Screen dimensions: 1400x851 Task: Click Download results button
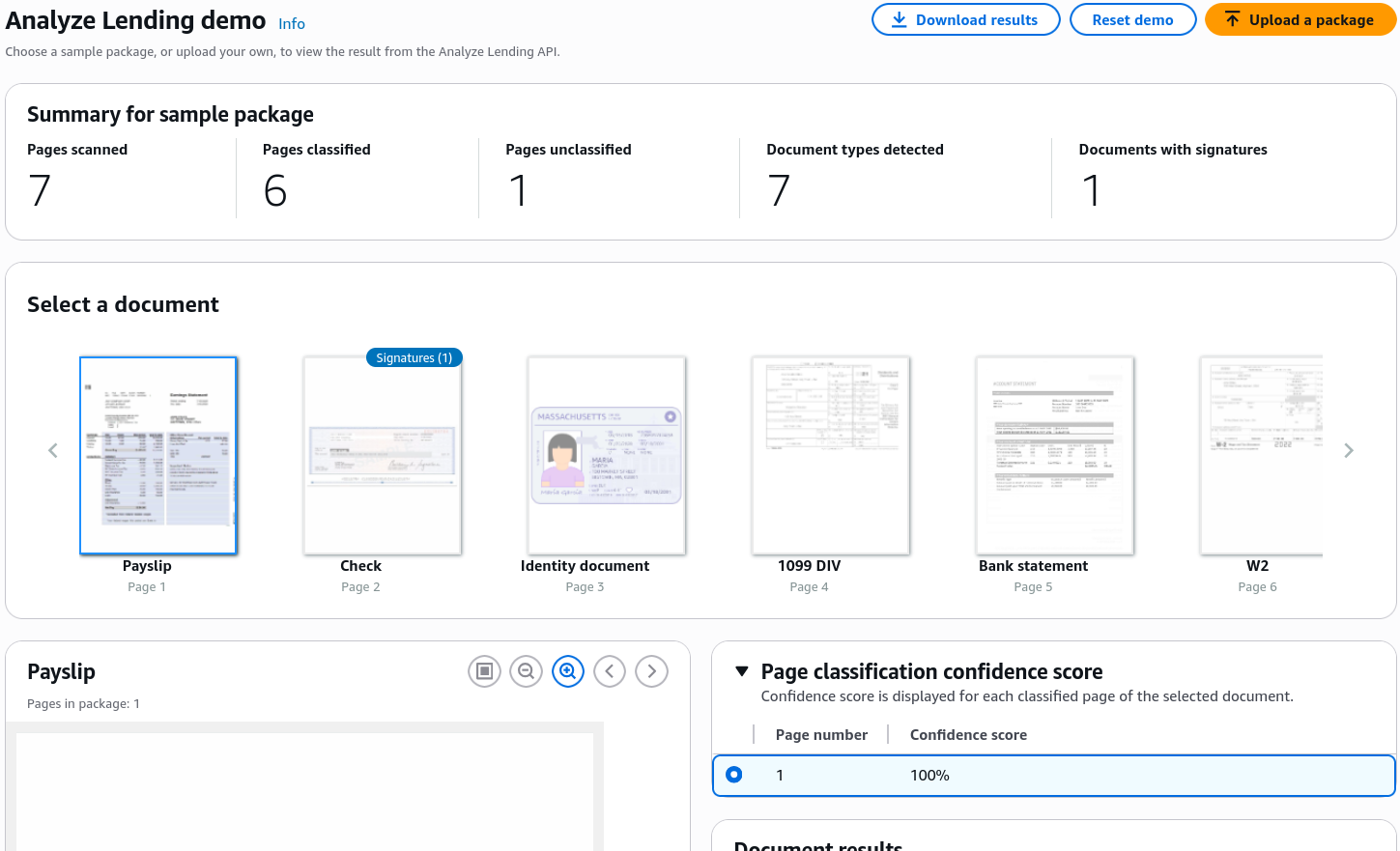[x=965, y=19]
